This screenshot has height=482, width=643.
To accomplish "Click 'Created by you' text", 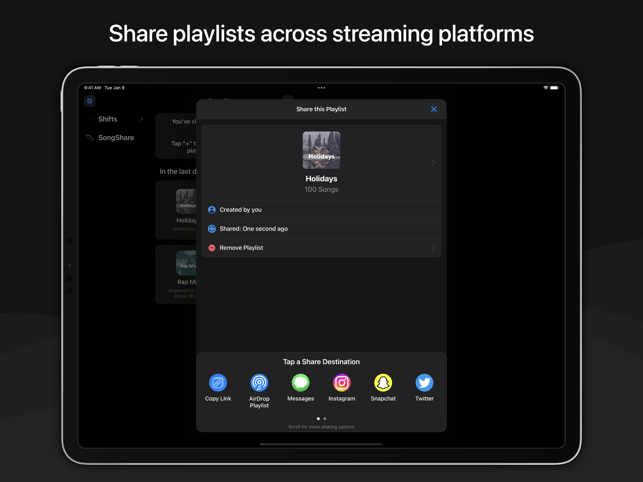I will point(240,210).
